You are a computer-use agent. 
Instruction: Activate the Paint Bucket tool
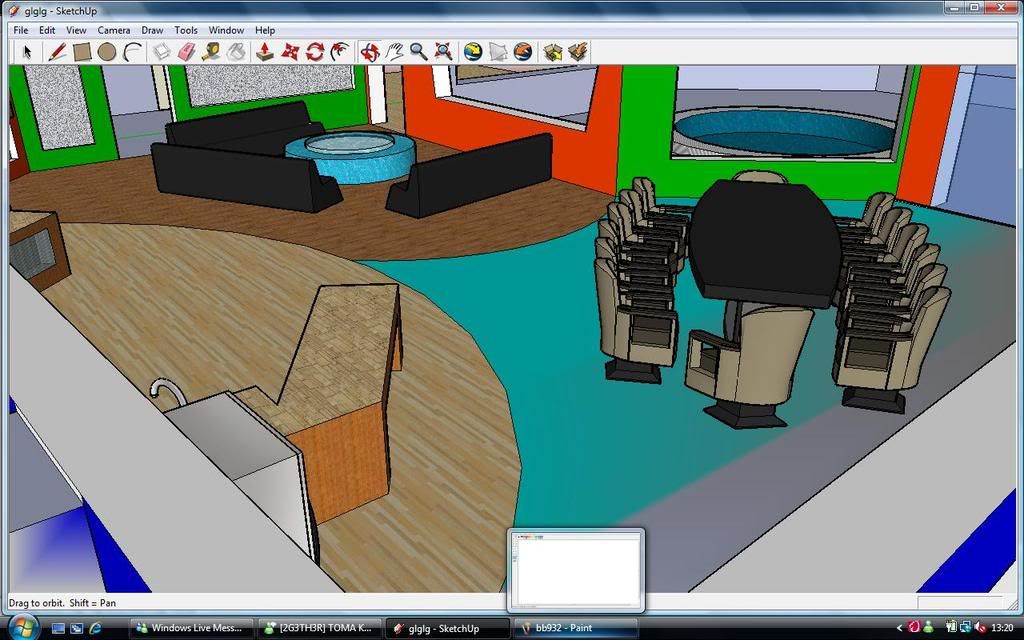click(x=236, y=51)
